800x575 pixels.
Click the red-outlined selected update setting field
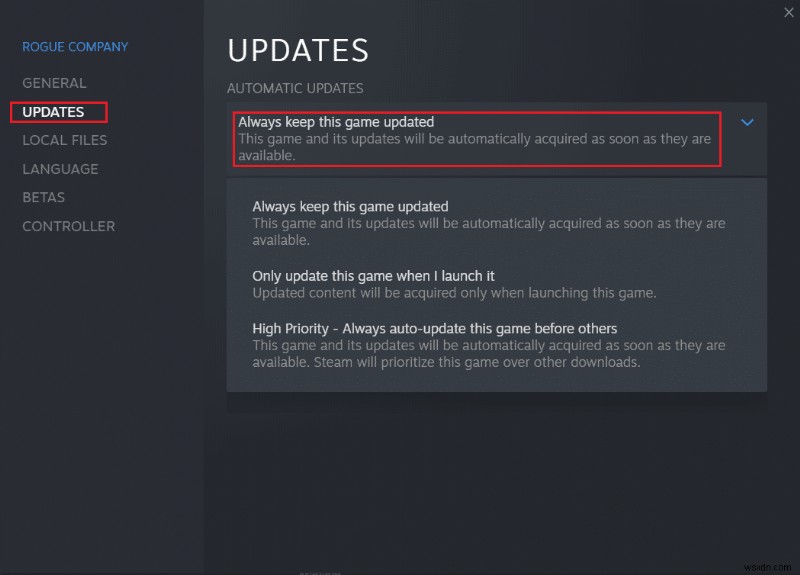(477, 139)
